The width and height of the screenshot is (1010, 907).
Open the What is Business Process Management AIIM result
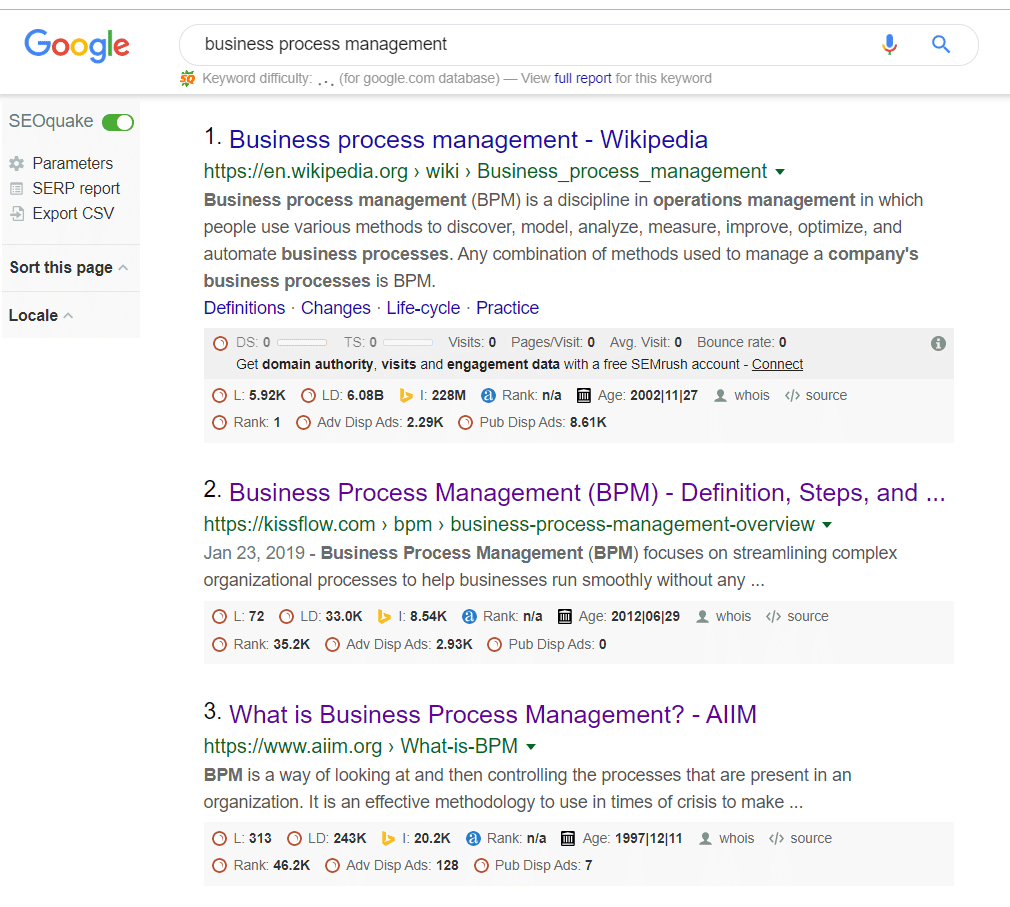(493, 715)
